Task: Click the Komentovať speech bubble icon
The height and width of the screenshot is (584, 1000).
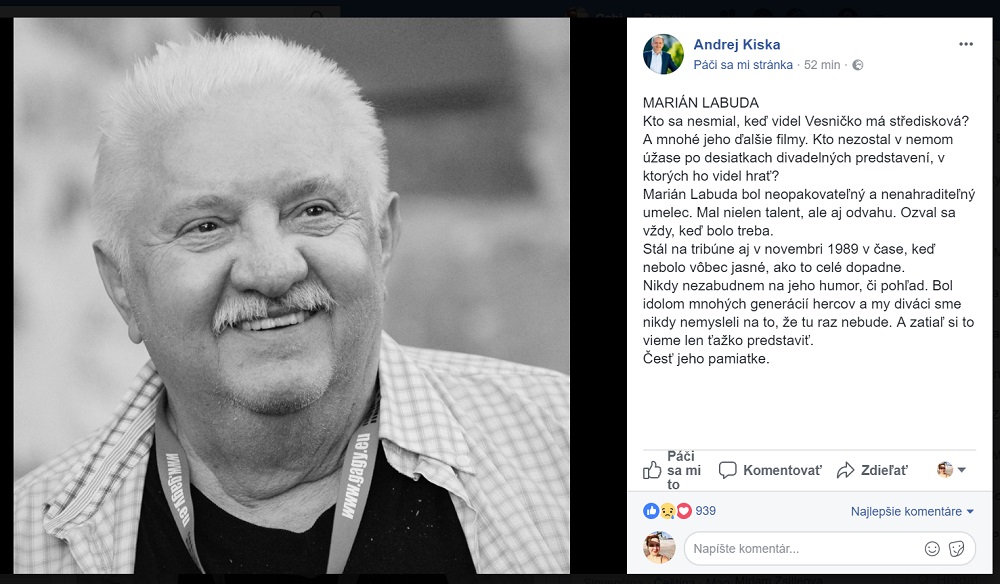Action: pyautogui.click(x=728, y=471)
